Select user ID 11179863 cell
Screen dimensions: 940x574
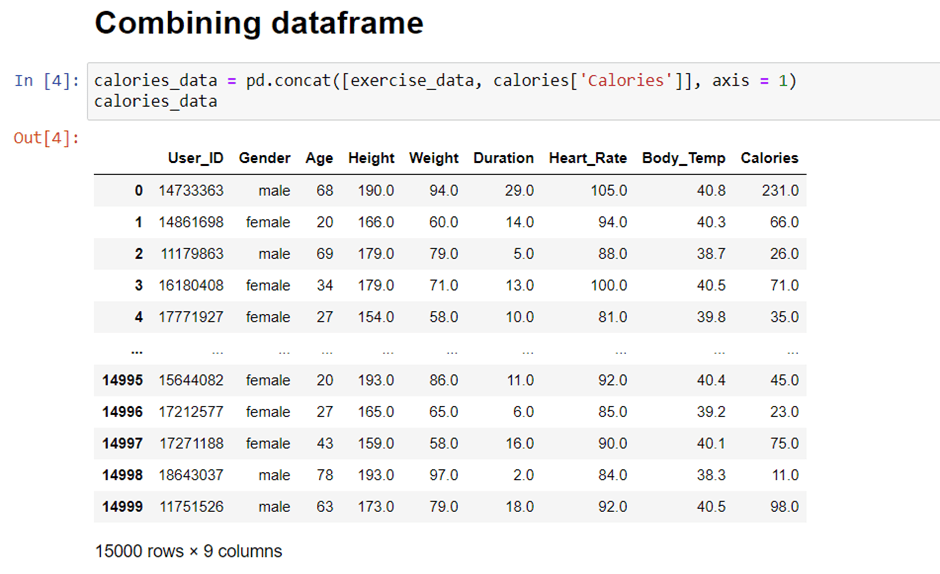(x=192, y=254)
